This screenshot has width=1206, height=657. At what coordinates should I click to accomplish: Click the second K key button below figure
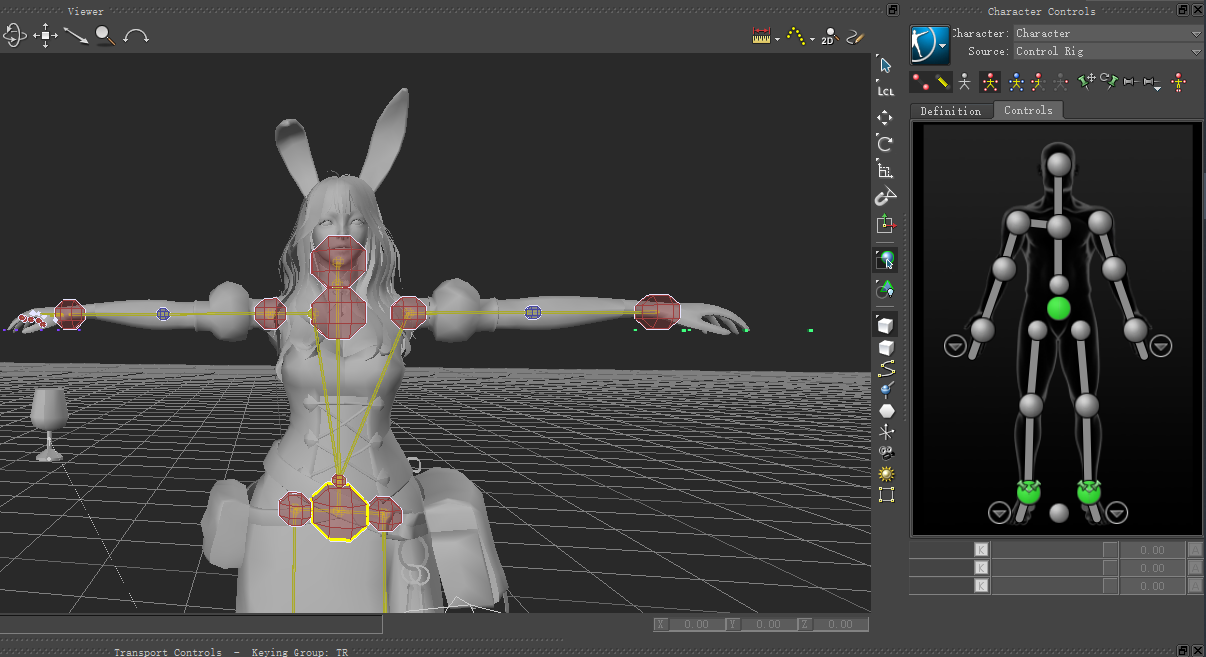click(x=981, y=567)
